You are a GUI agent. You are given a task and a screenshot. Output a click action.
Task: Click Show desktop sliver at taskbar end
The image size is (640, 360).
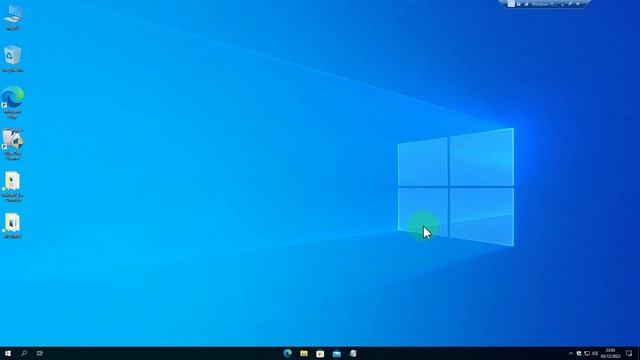pyautogui.click(x=639, y=353)
